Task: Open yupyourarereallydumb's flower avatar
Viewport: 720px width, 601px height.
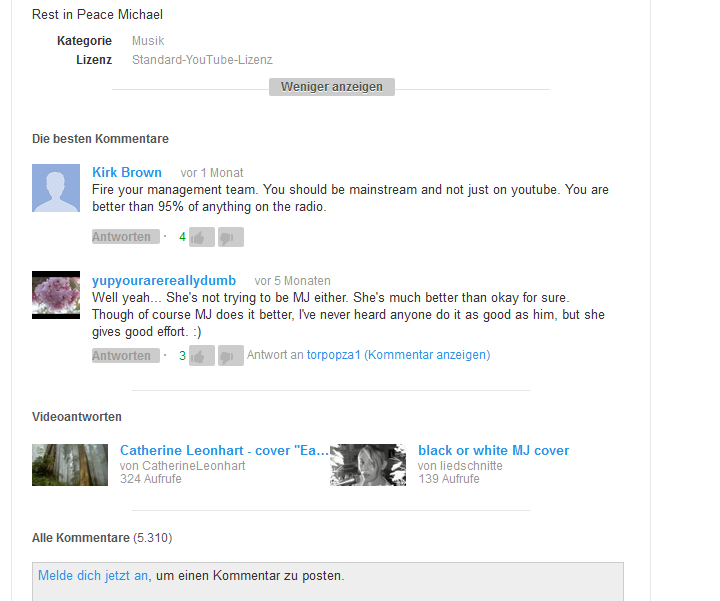Action: (56, 295)
